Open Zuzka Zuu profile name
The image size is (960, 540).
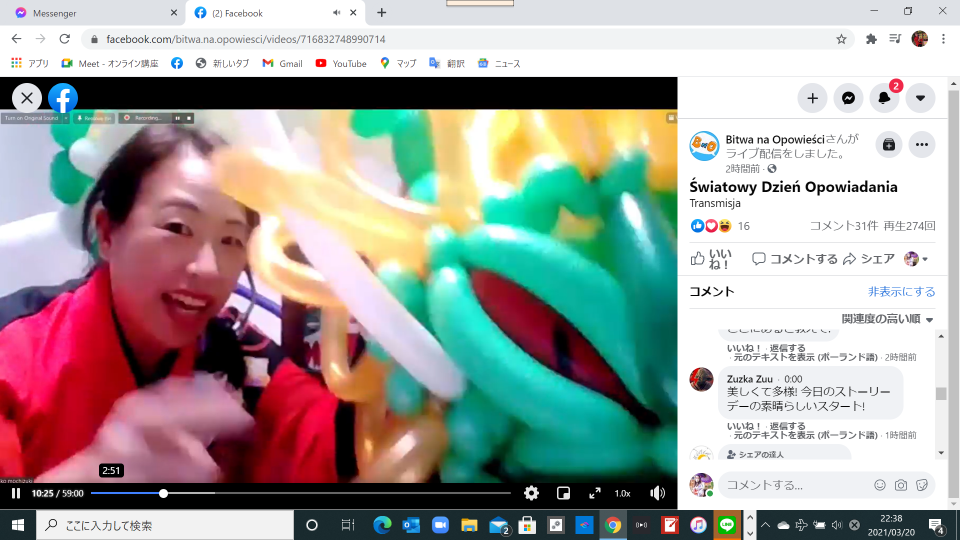[749, 379]
